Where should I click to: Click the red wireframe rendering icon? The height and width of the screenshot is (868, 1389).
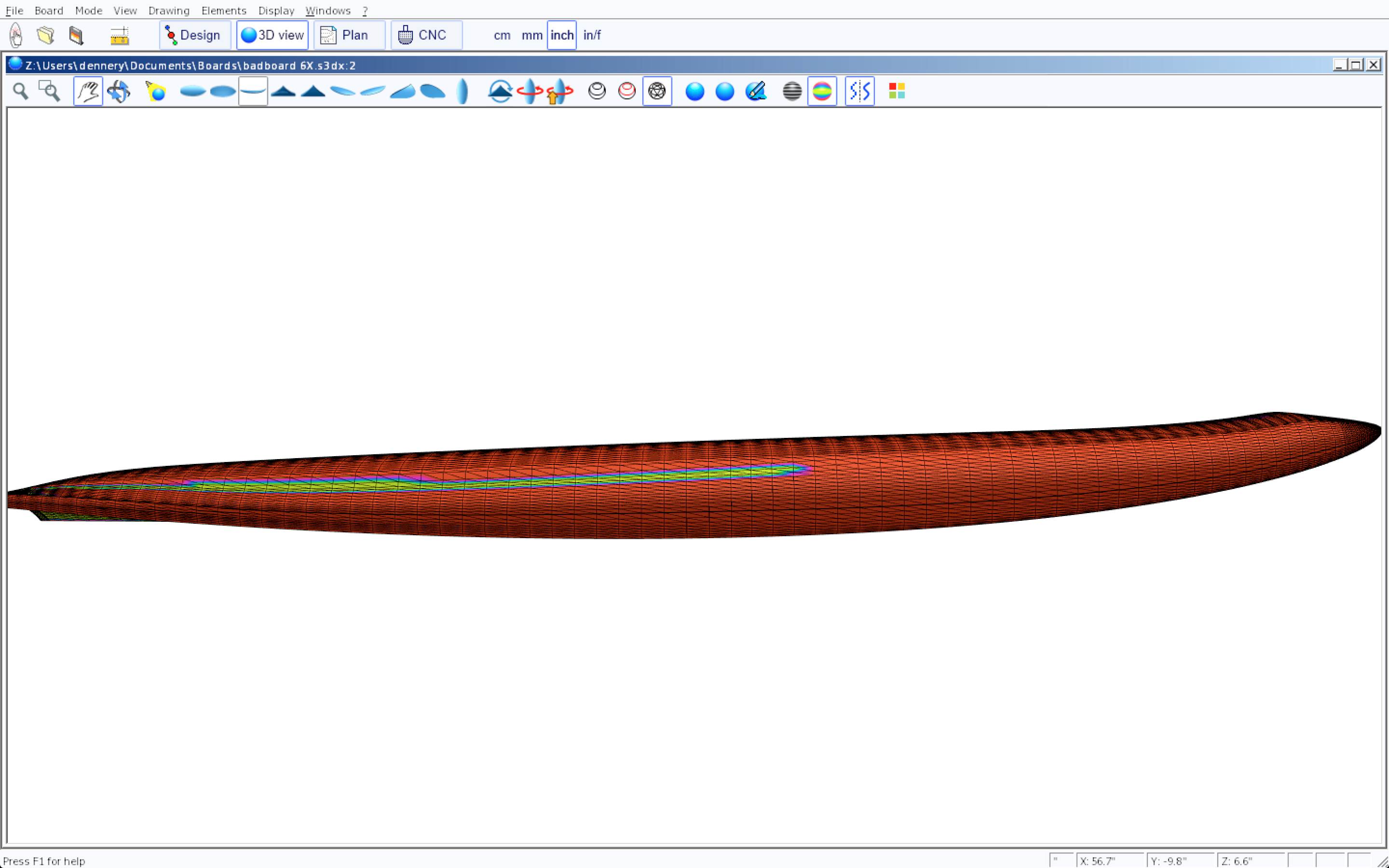627,91
